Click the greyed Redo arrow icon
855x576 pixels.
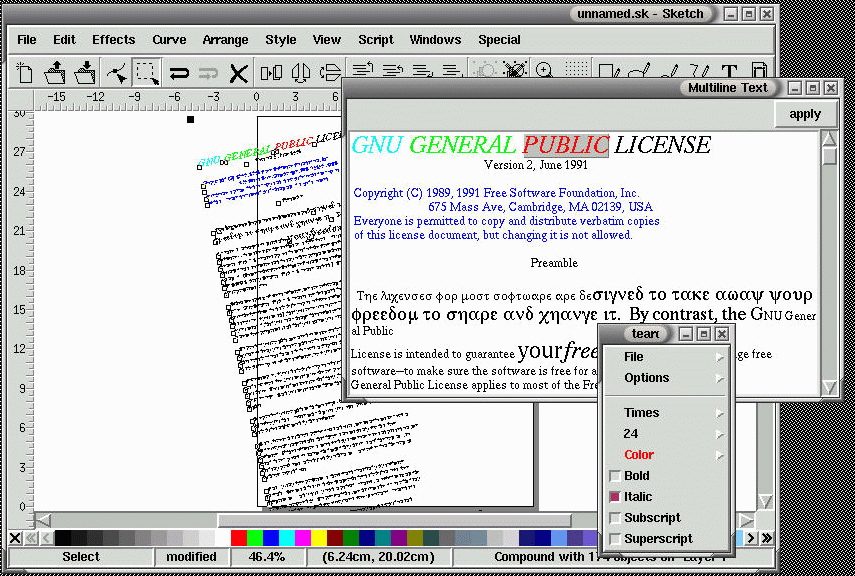click(x=208, y=73)
